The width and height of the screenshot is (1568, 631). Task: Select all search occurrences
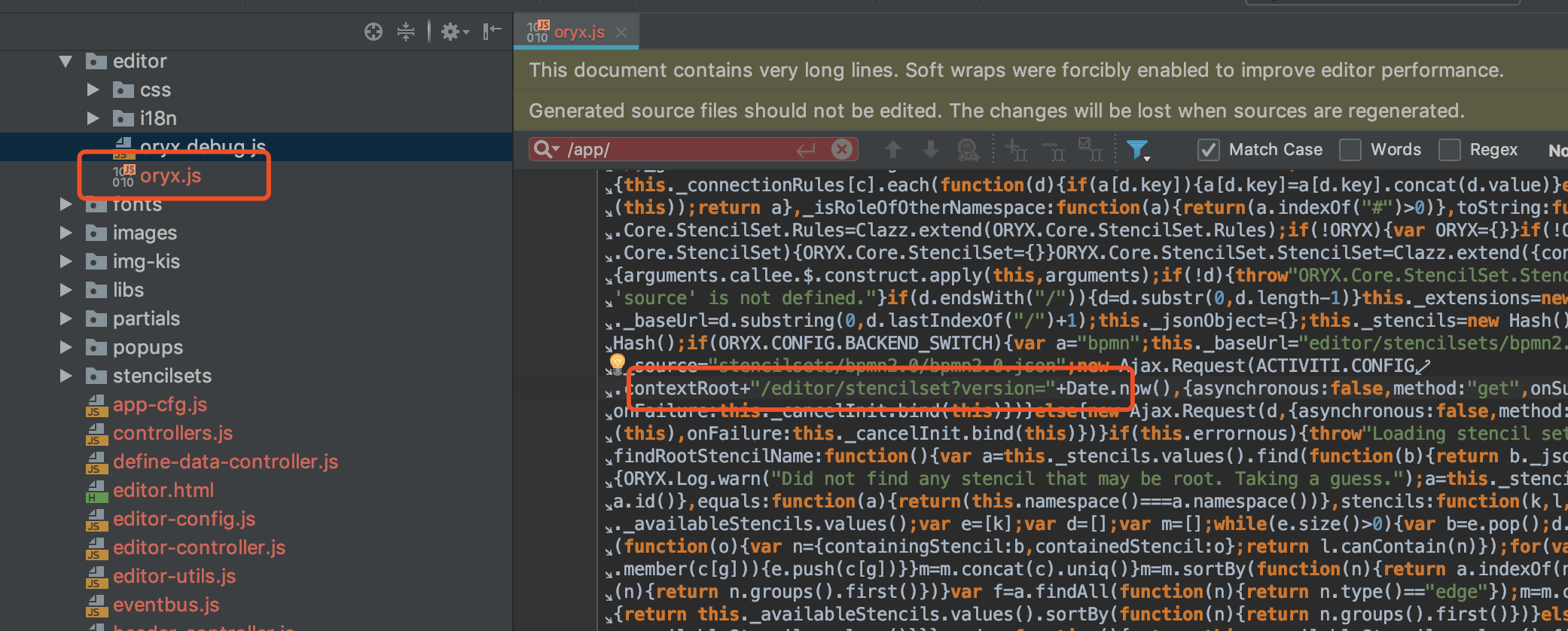click(1090, 149)
